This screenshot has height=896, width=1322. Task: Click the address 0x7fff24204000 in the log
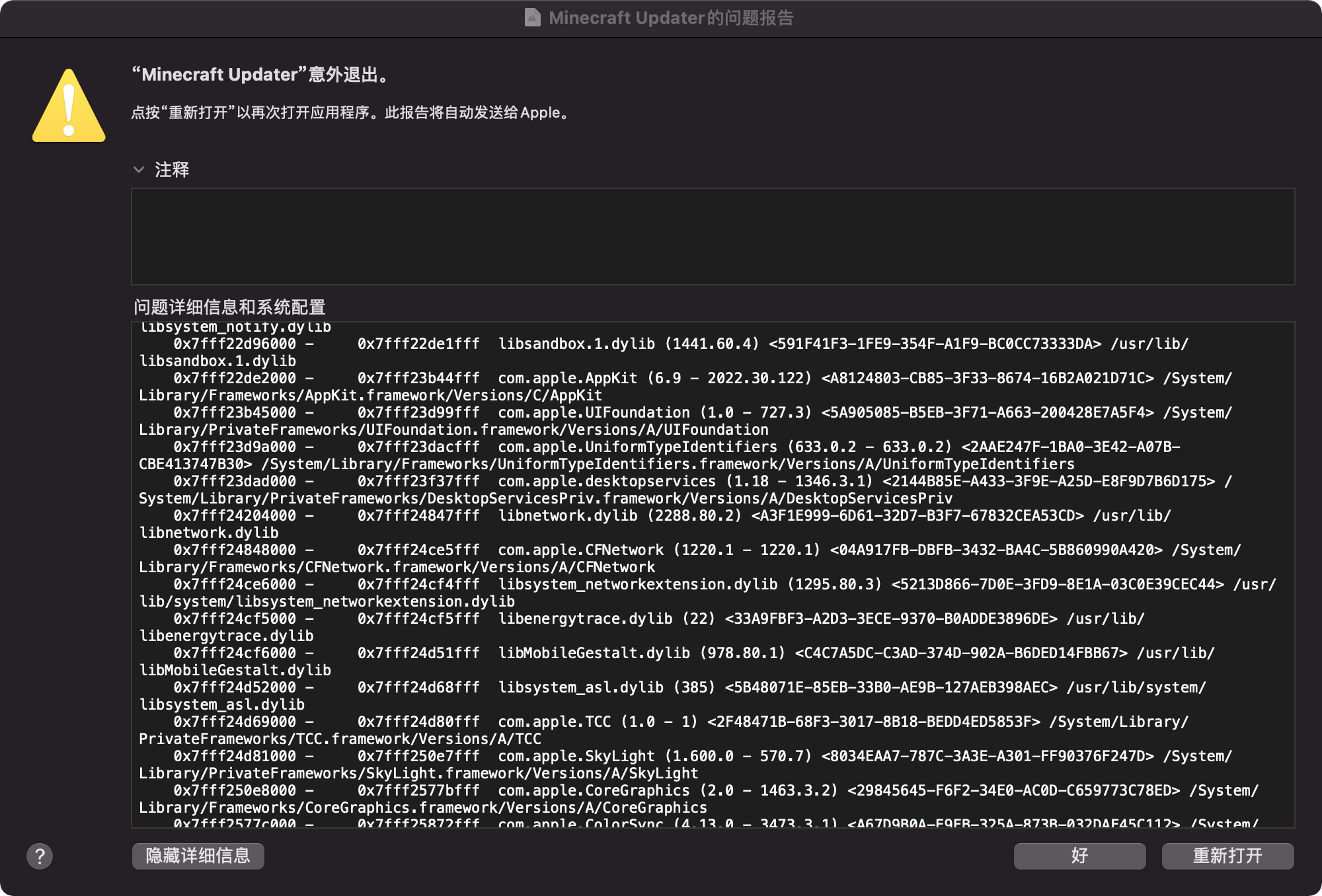coord(235,516)
